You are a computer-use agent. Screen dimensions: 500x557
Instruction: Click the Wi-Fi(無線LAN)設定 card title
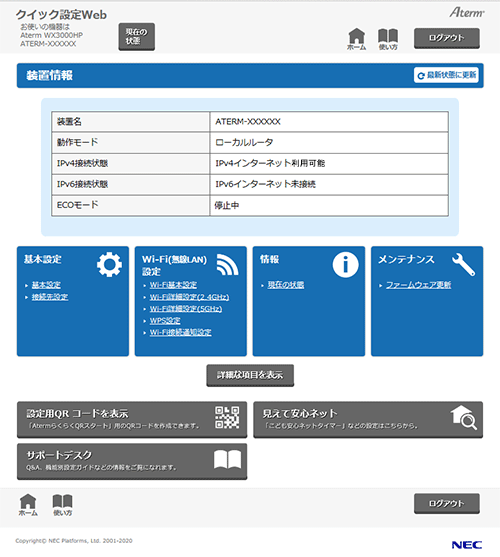174,265
